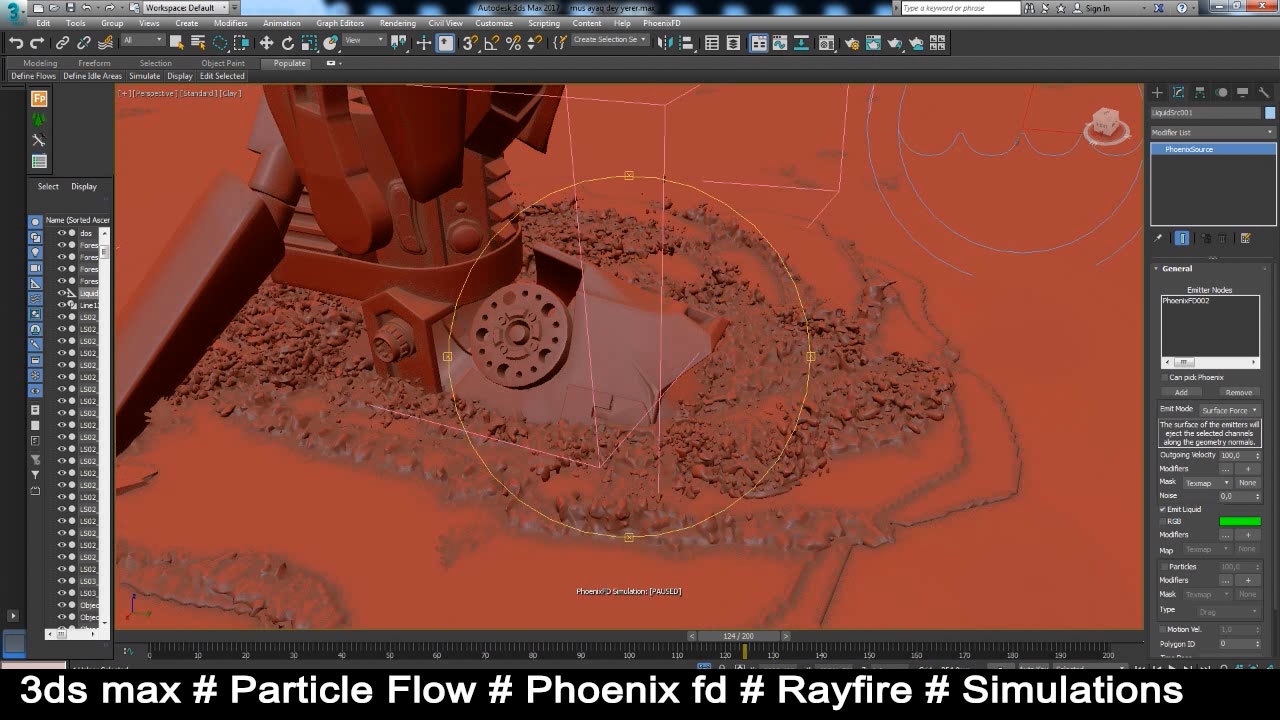Click the Add emitter node button
The width and height of the screenshot is (1280, 720).
pos(1181,392)
